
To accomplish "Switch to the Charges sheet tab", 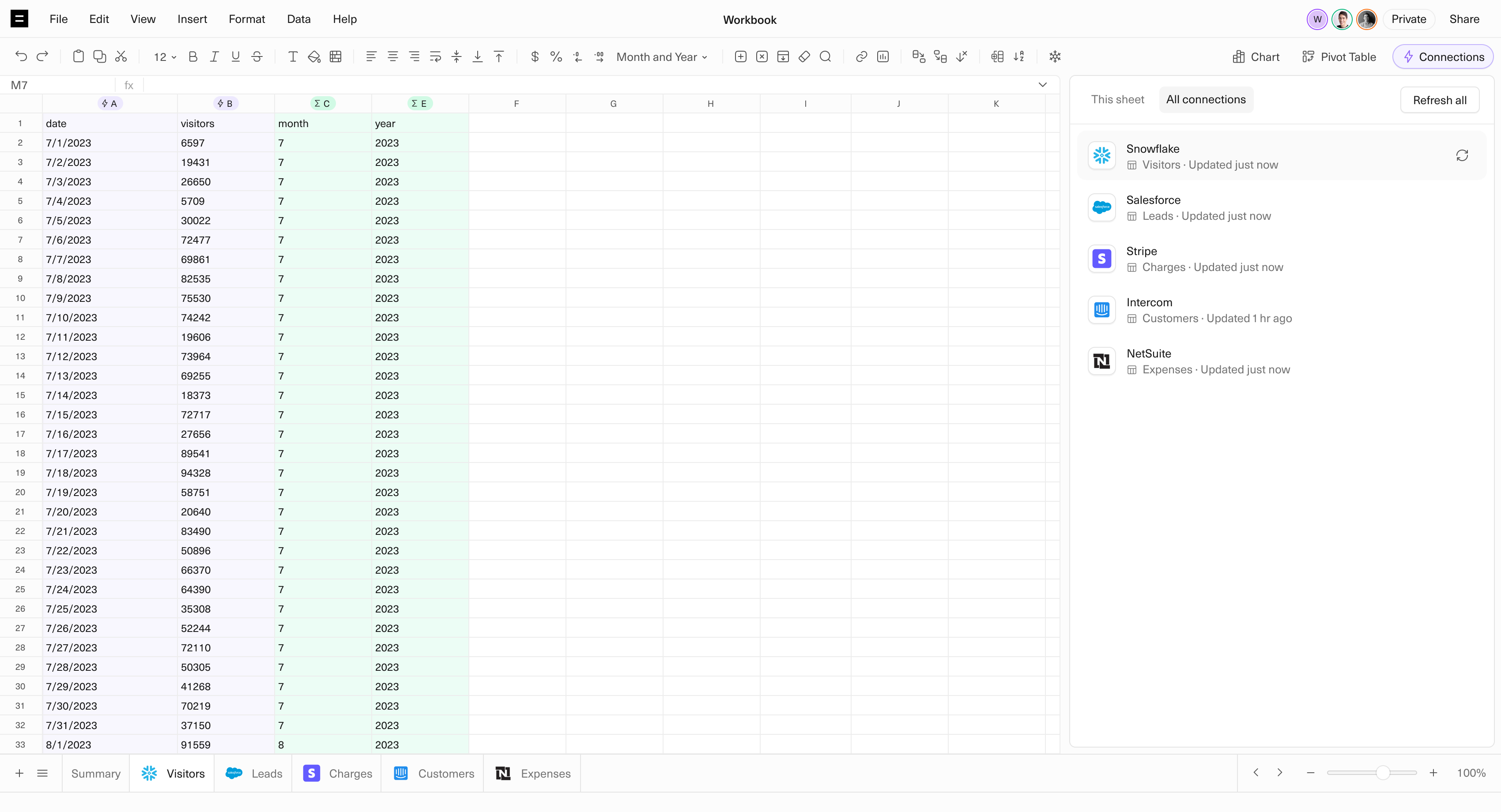I will tap(338, 774).
